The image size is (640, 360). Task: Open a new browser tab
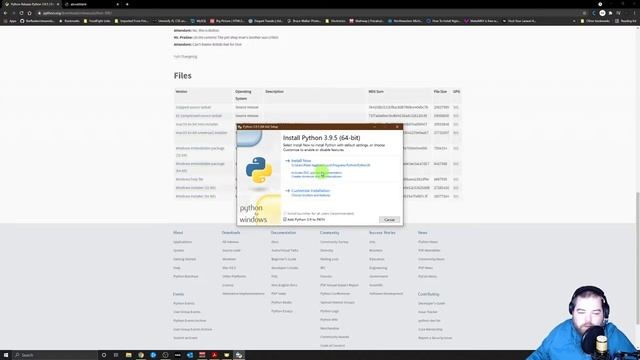click(x=127, y=4)
